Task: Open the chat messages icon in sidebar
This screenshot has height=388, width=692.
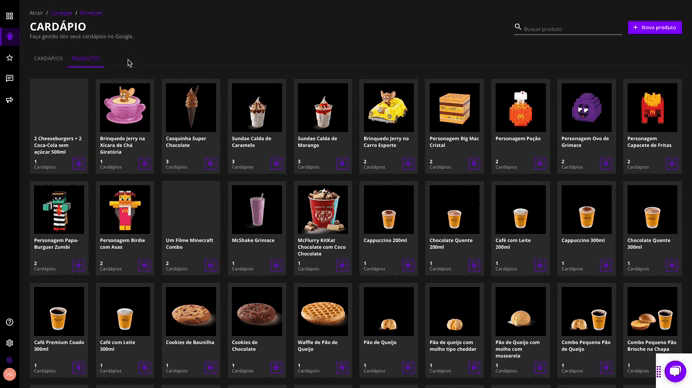Action: click(x=9, y=79)
